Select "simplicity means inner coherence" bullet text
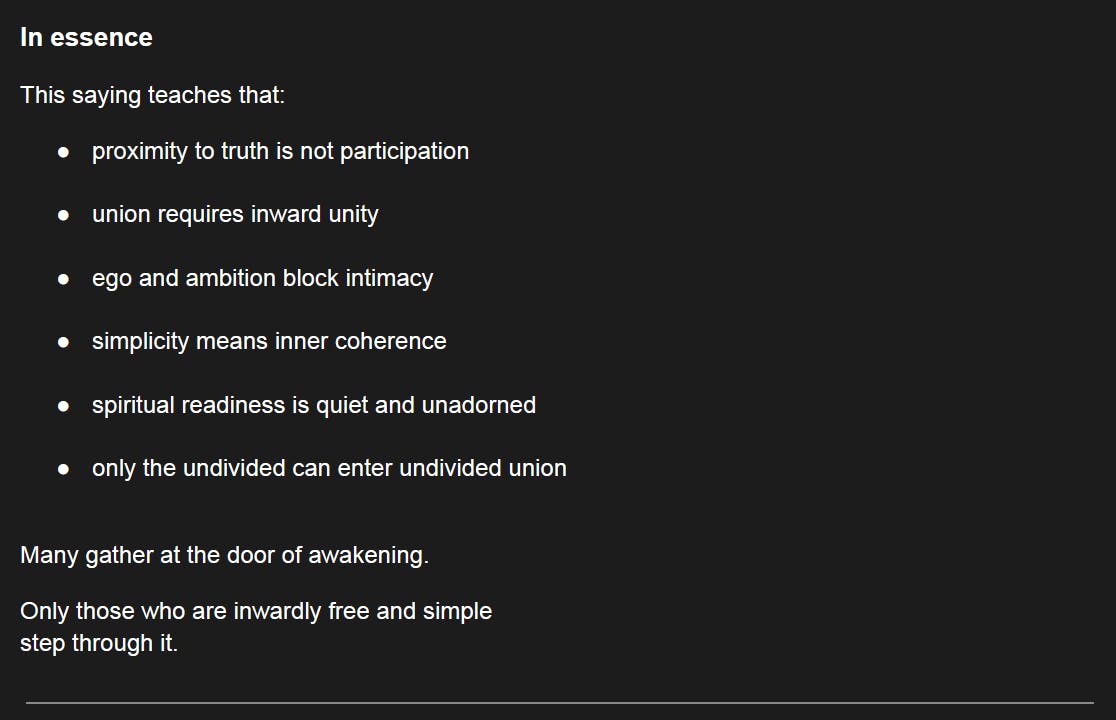Viewport: 1116px width, 720px height. [x=269, y=341]
